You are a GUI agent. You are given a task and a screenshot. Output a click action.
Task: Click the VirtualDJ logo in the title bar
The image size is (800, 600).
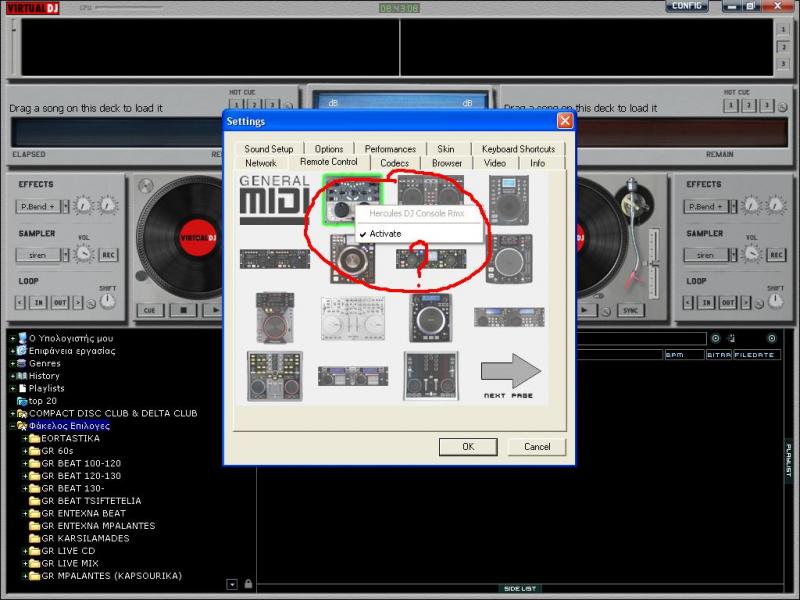point(33,8)
